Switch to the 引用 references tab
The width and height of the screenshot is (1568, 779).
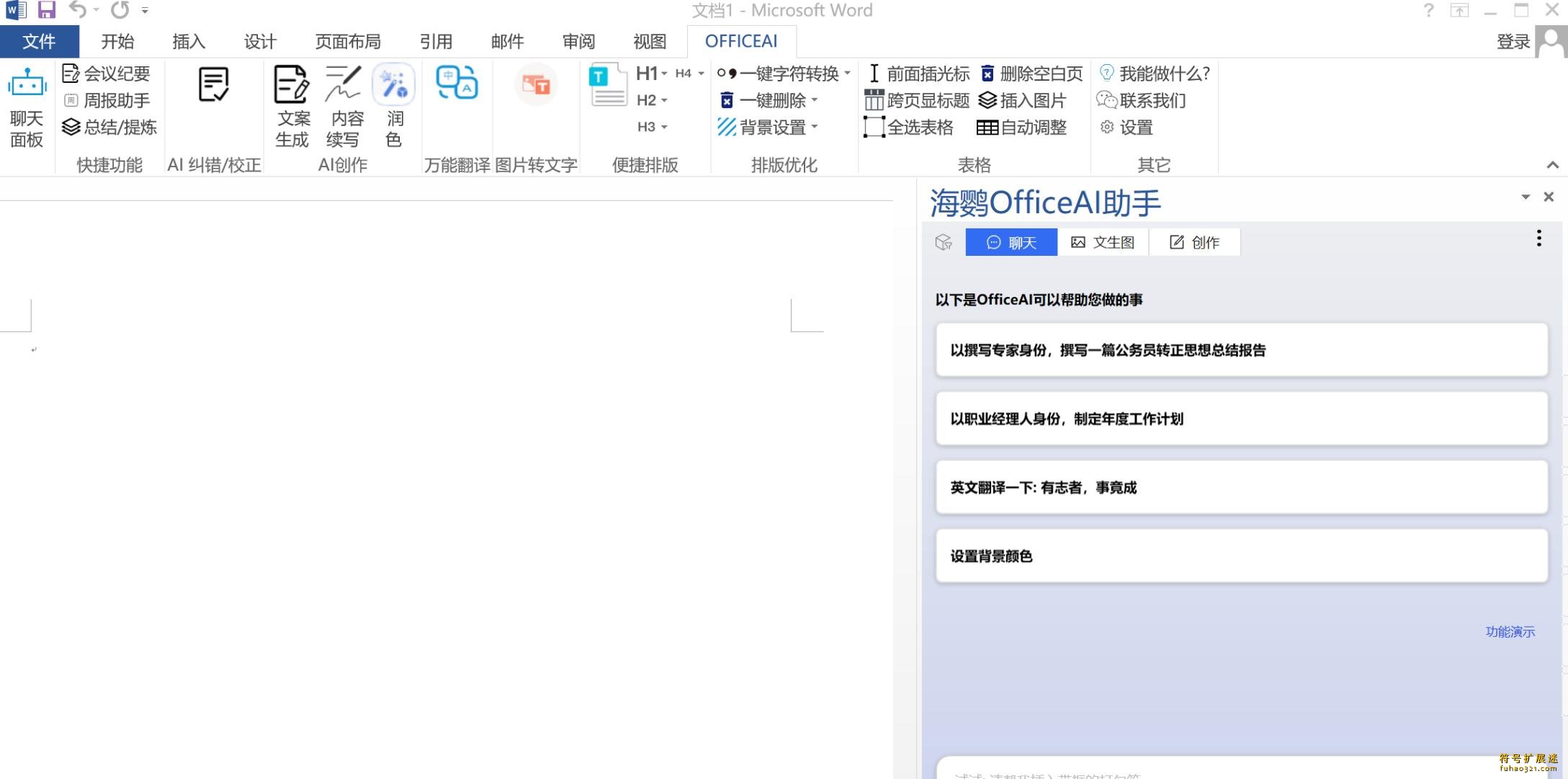point(436,41)
